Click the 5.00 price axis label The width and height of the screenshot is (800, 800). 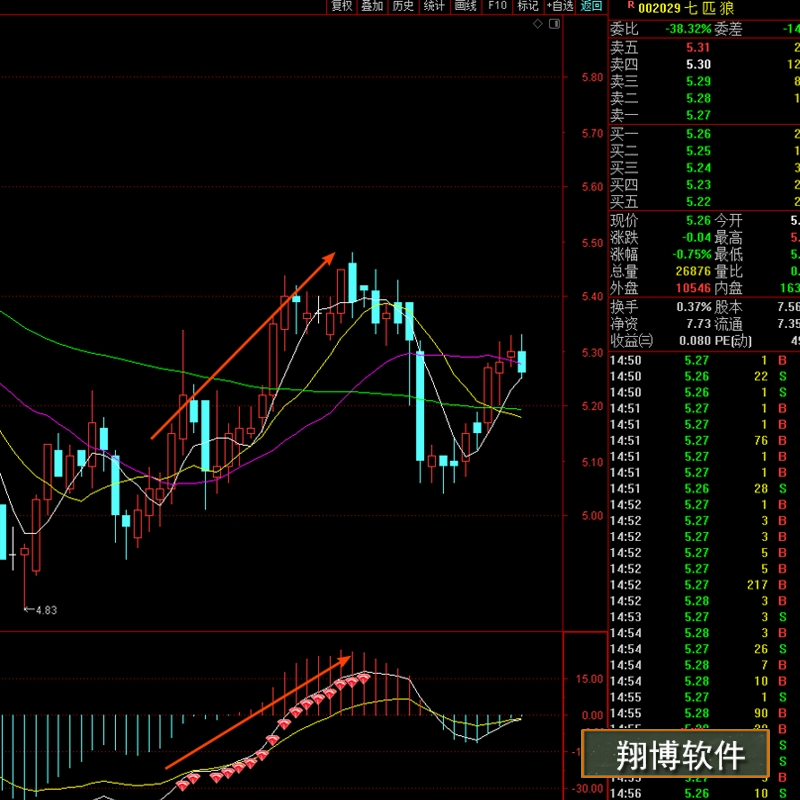(x=592, y=516)
